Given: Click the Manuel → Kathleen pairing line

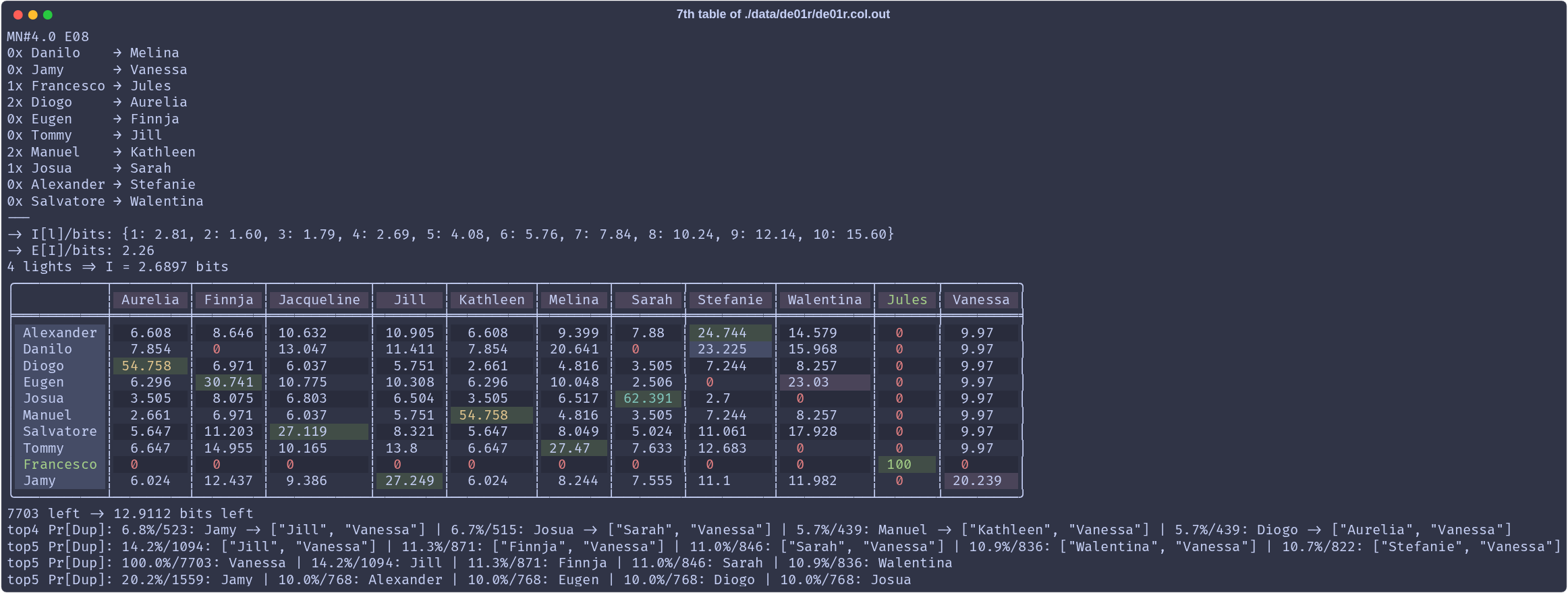Looking at the screenshot, I should [101, 152].
